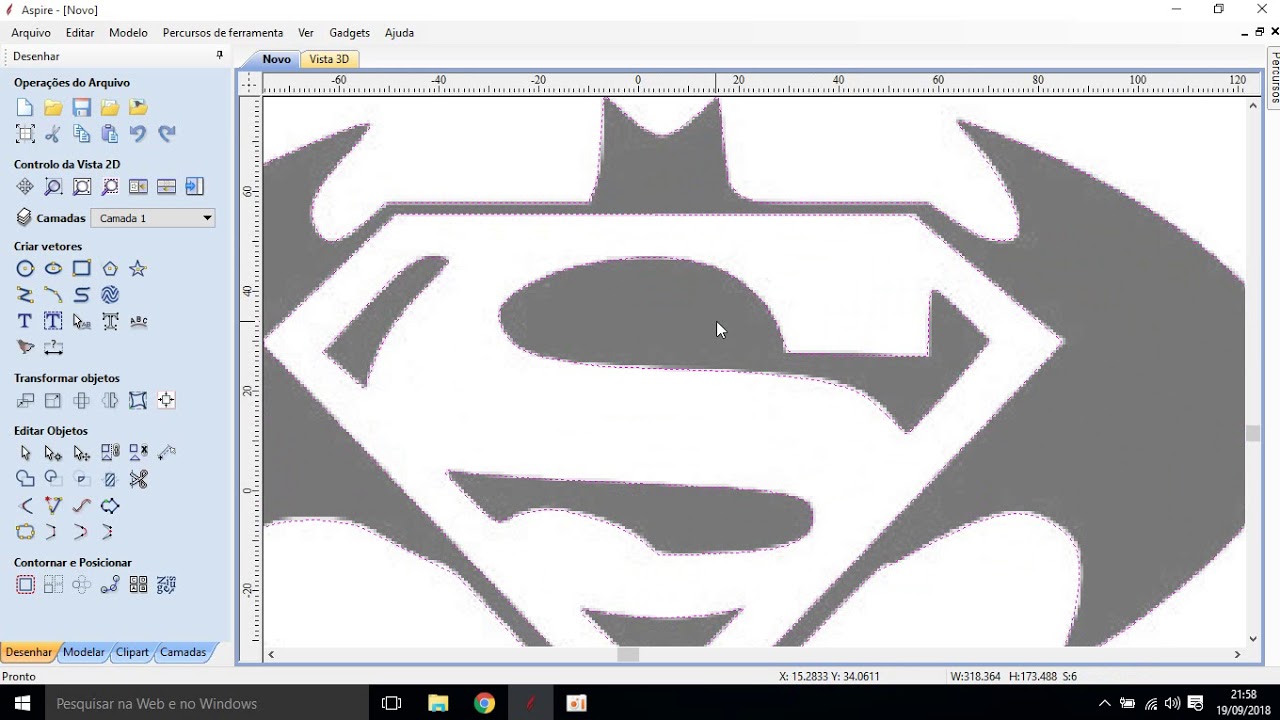This screenshot has width=1280, height=720.
Task: Open the Percursos de ferramenta menu
Action: [x=223, y=33]
